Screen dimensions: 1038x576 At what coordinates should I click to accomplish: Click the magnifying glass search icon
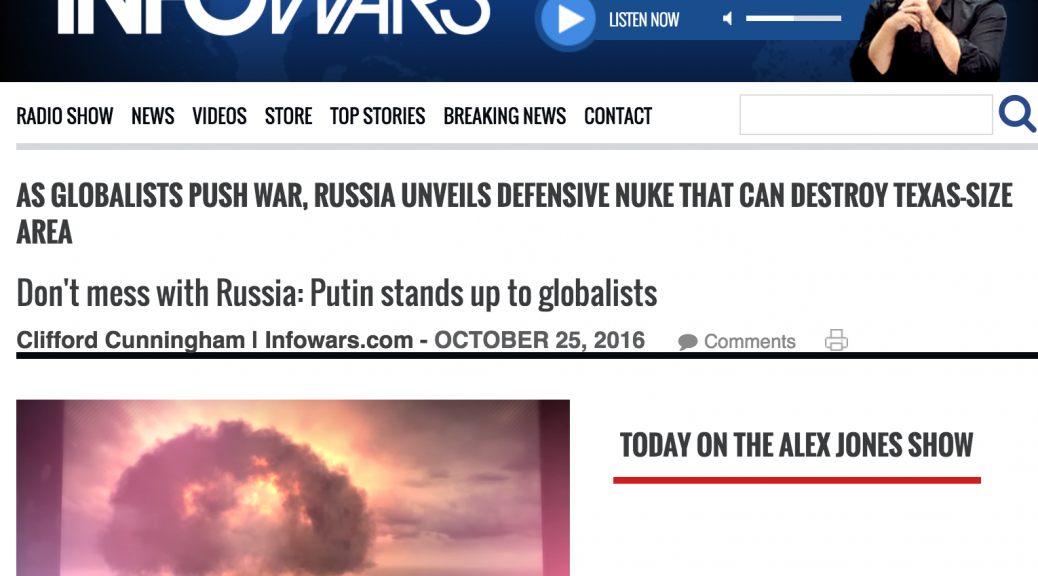point(1017,114)
